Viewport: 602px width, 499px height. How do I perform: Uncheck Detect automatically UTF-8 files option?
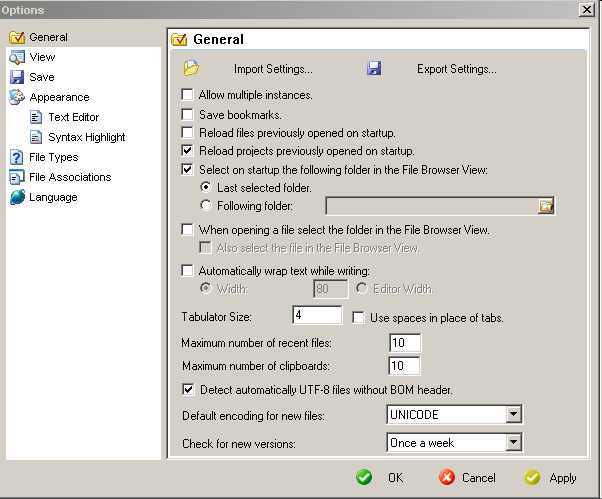coord(188,389)
